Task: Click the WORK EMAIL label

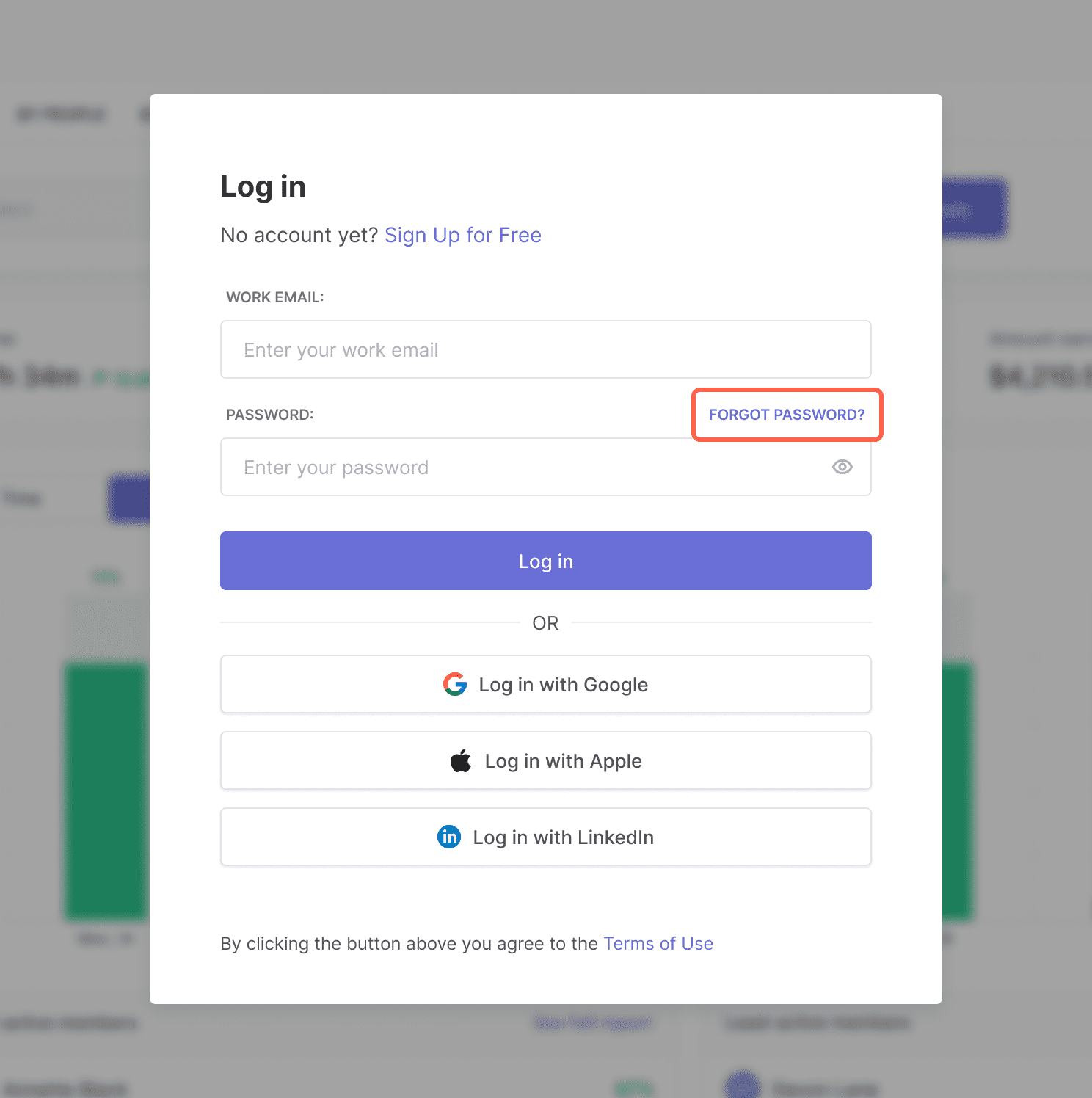Action: coord(275,297)
